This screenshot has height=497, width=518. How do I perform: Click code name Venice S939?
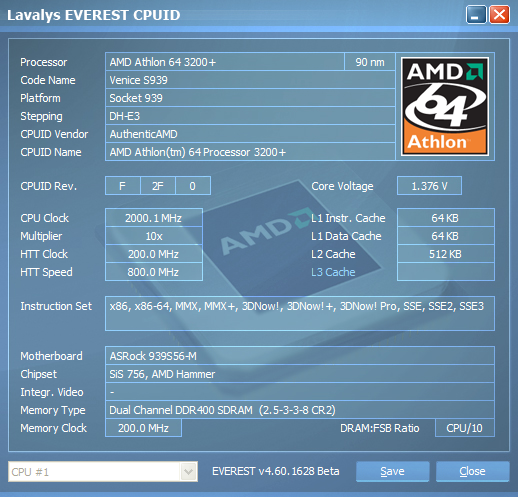tap(250, 80)
